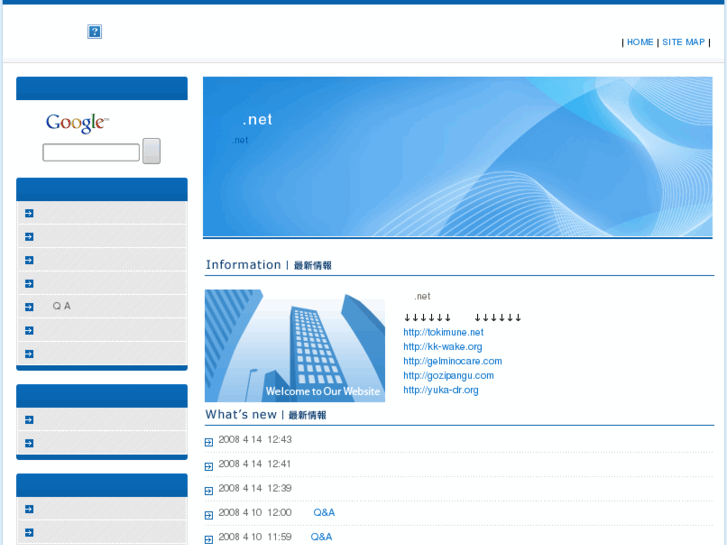
Task: Click the arrow icon of 12:43 entry
Action: click(209, 442)
